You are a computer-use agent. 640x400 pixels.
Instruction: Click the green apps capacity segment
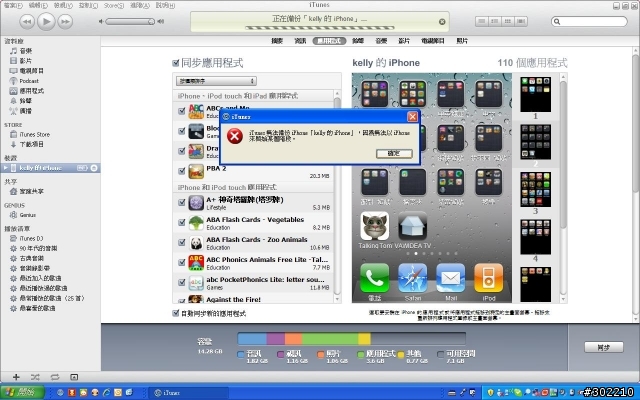click(330, 338)
